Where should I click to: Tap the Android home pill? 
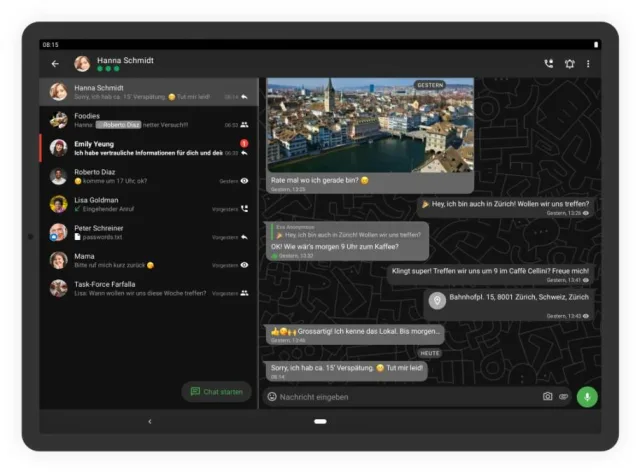pyautogui.click(x=320, y=421)
